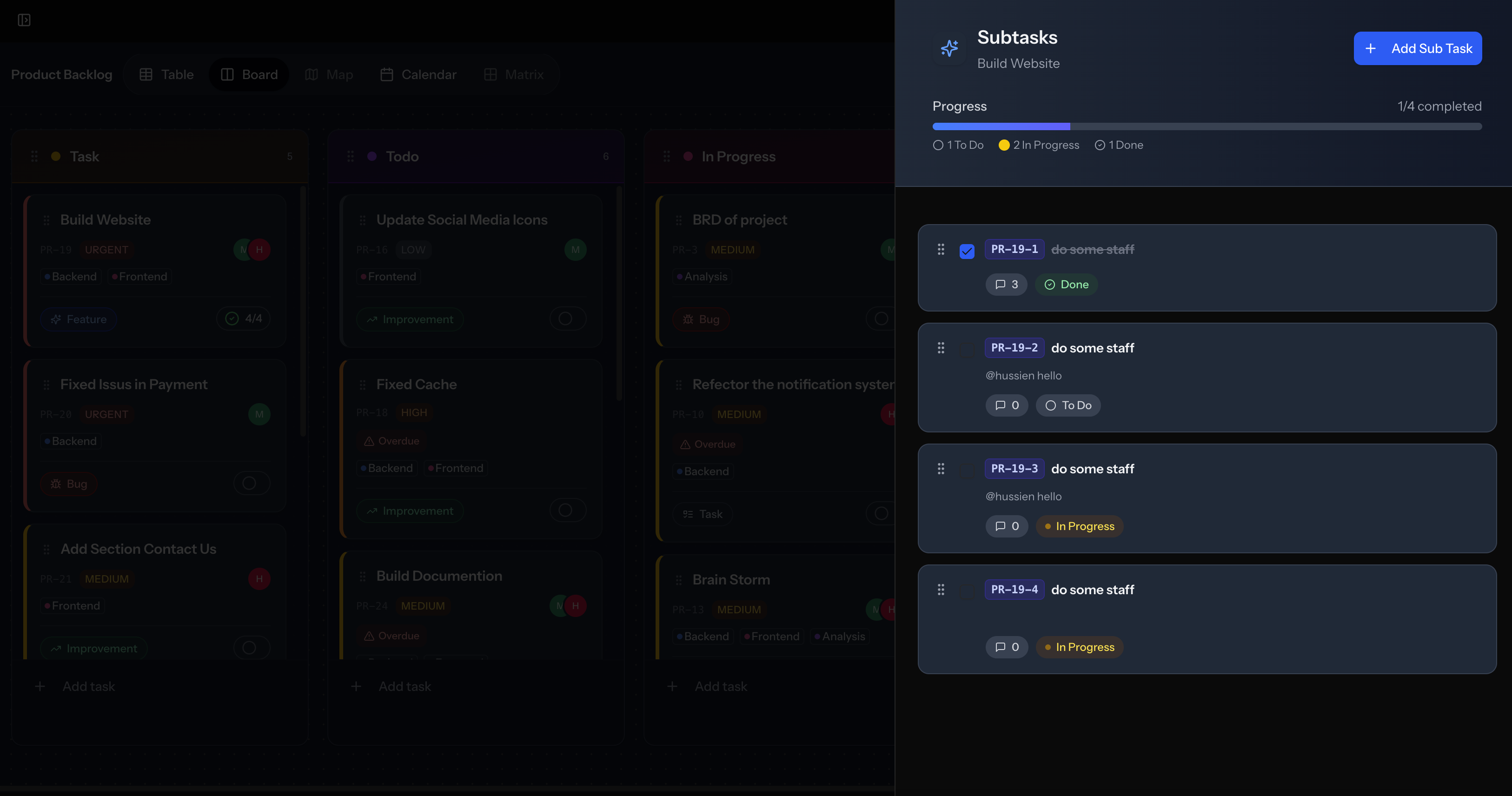Click the Add Sub Task button
This screenshot has width=1512, height=796.
tap(1417, 49)
